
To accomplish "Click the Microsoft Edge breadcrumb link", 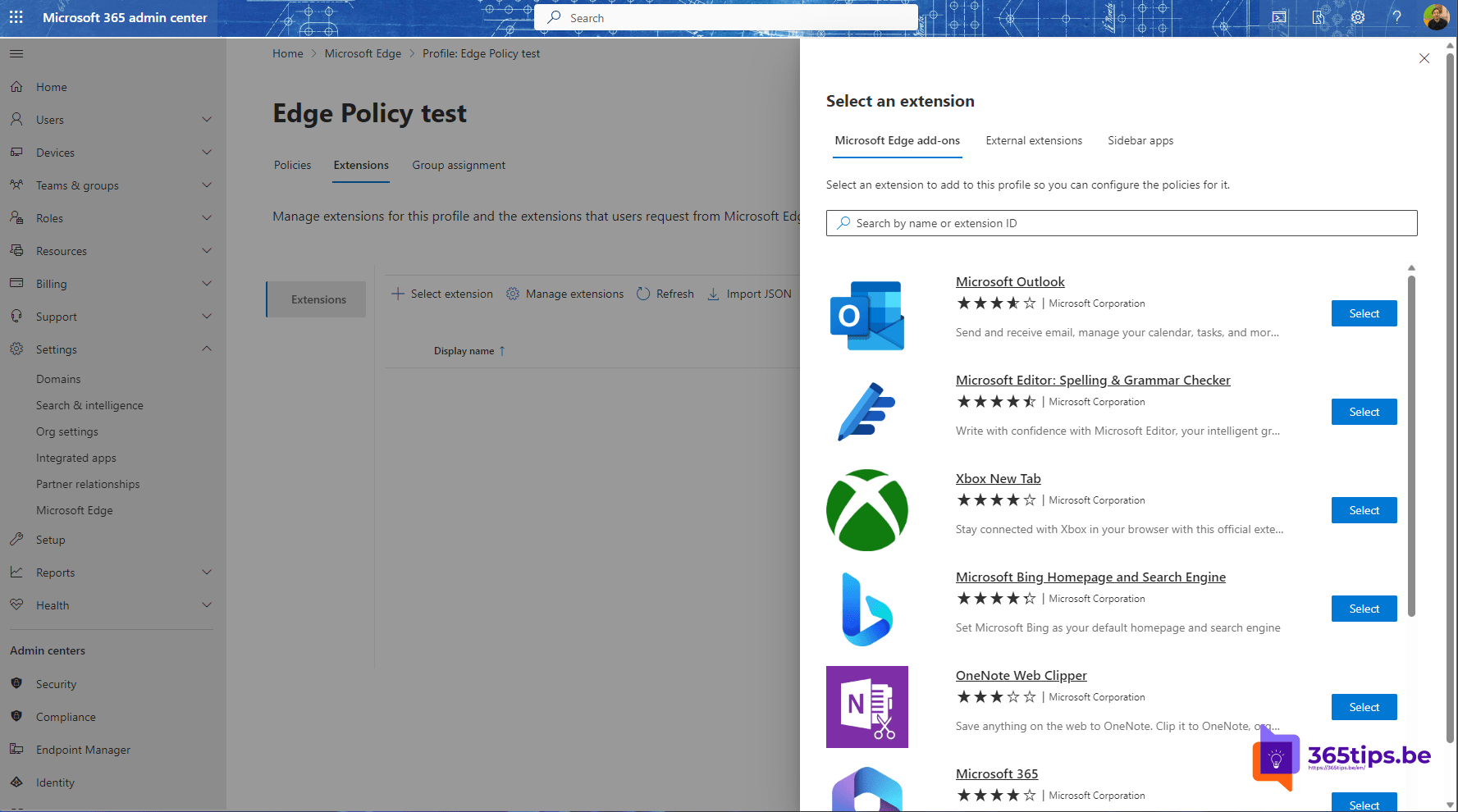I will tap(363, 53).
